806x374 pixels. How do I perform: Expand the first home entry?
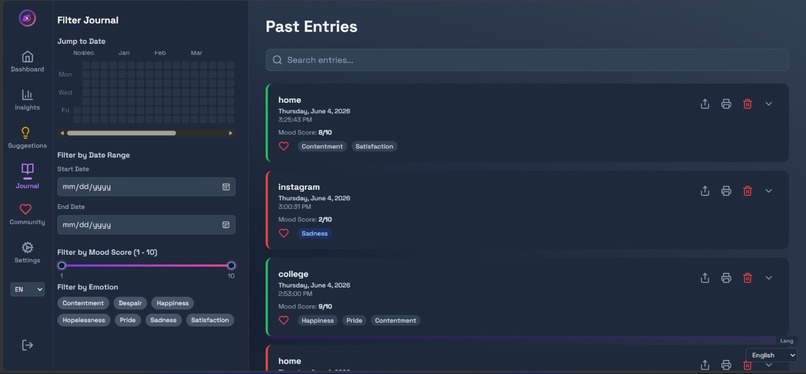point(768,104)
